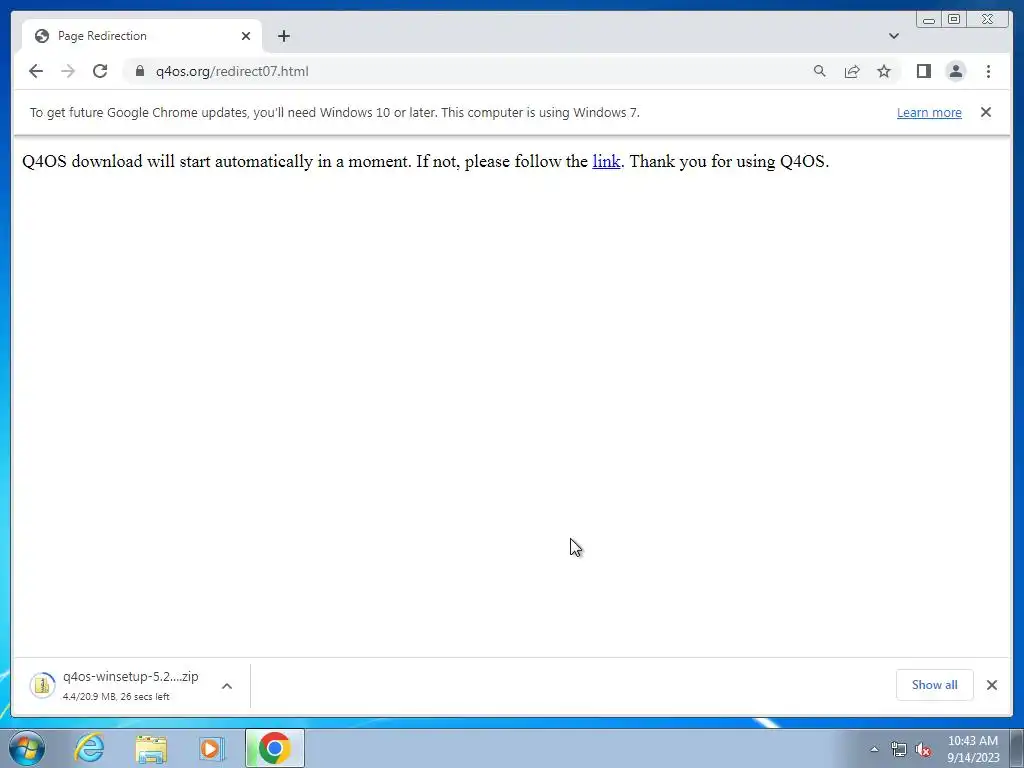Show all downloads

point(935,685)
